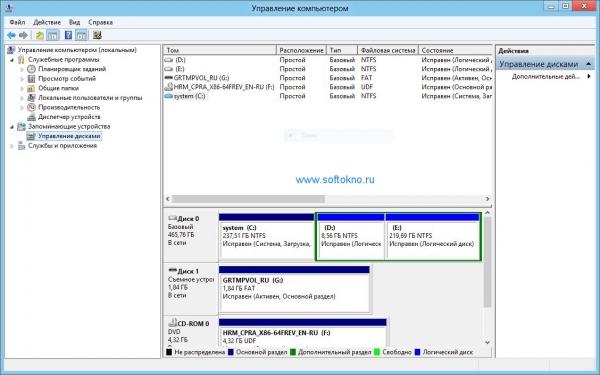600x375 pixels.
Task: Click the Up one level folder icon
Action: [40, 36]
